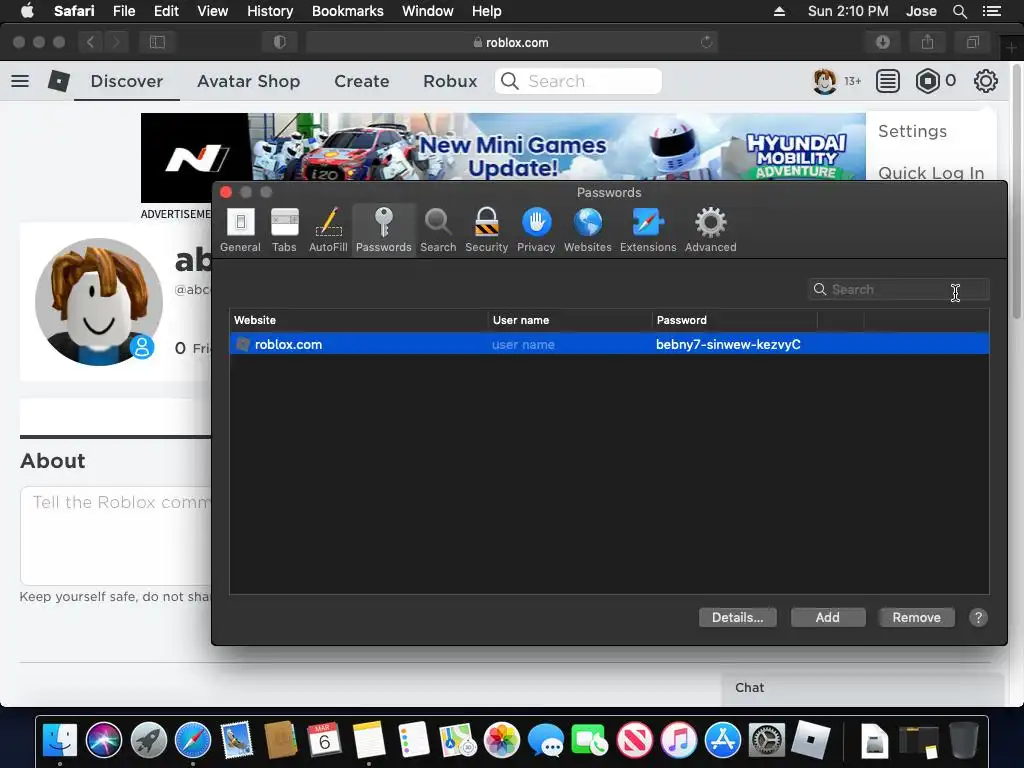This screenshot has width=1024, height=768.
Task: Open the History menu
Action: [x=270, y=11]
